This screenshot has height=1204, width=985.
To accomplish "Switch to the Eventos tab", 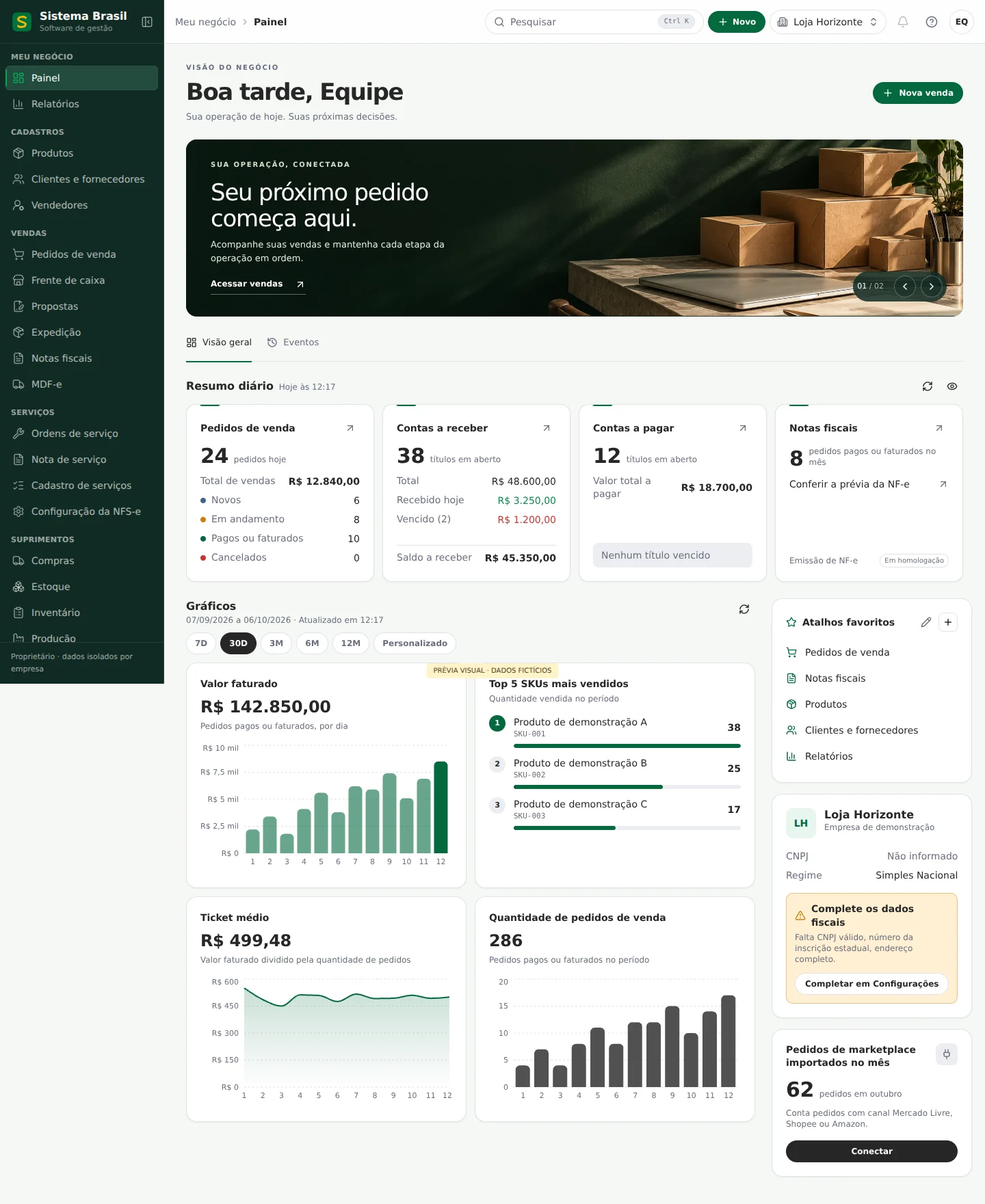I will (x=293, y=343).
